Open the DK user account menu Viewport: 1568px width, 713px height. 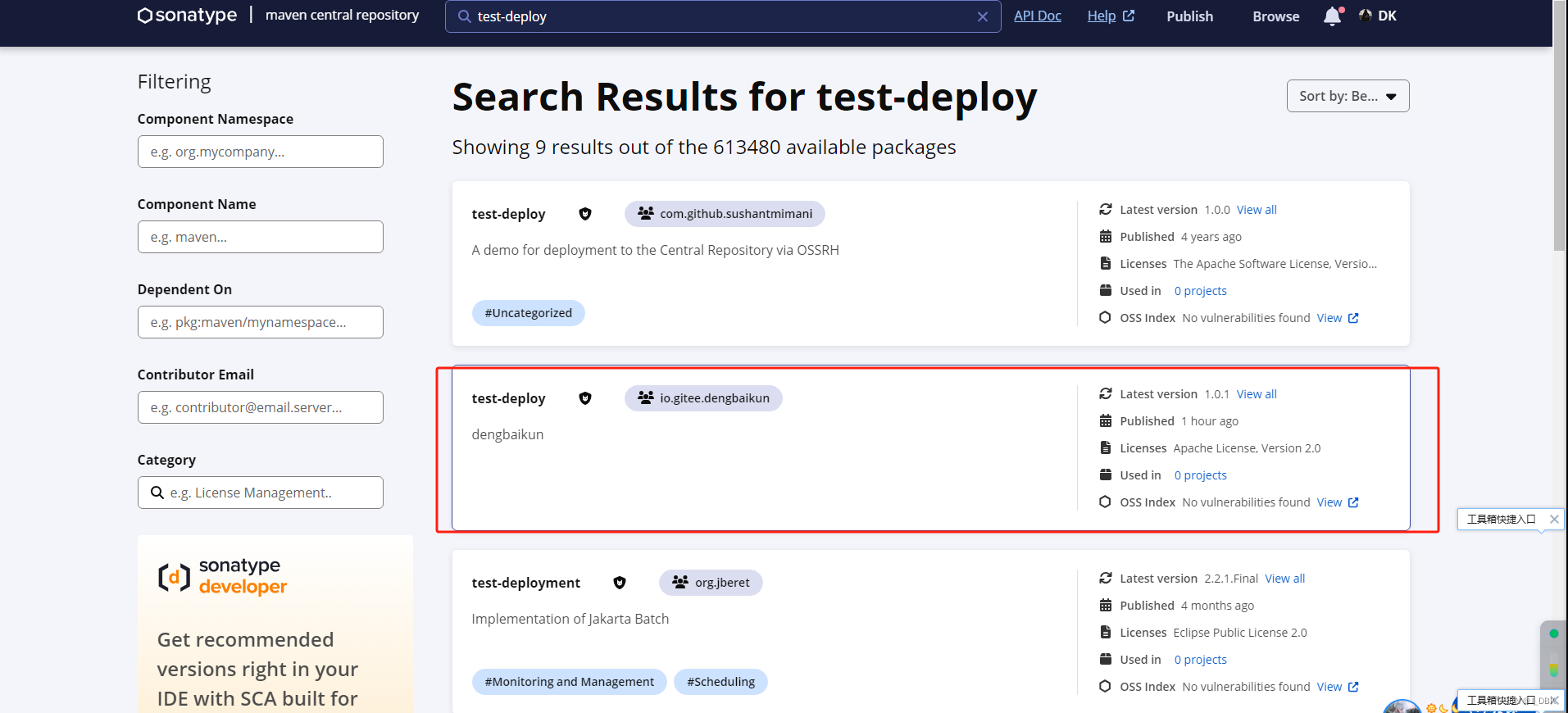[x=1378, y=16]
